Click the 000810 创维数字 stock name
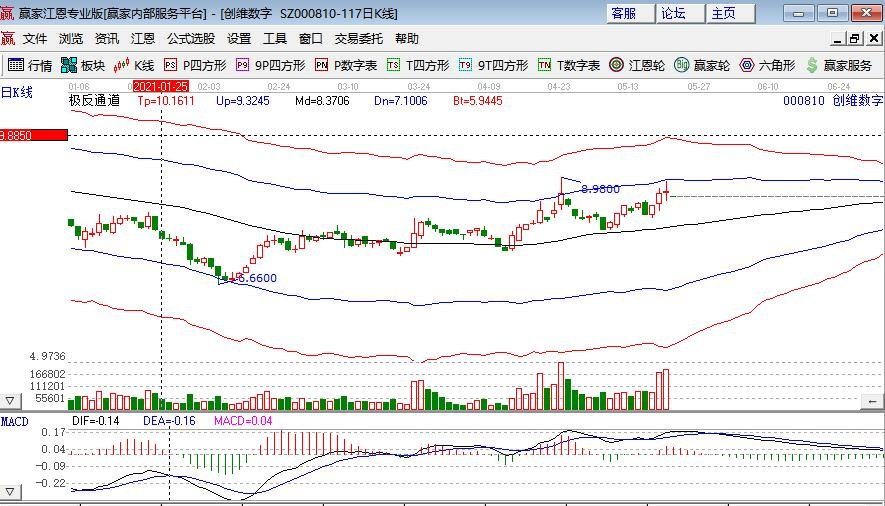Screen dimensions: 885x506 [833, 101]
